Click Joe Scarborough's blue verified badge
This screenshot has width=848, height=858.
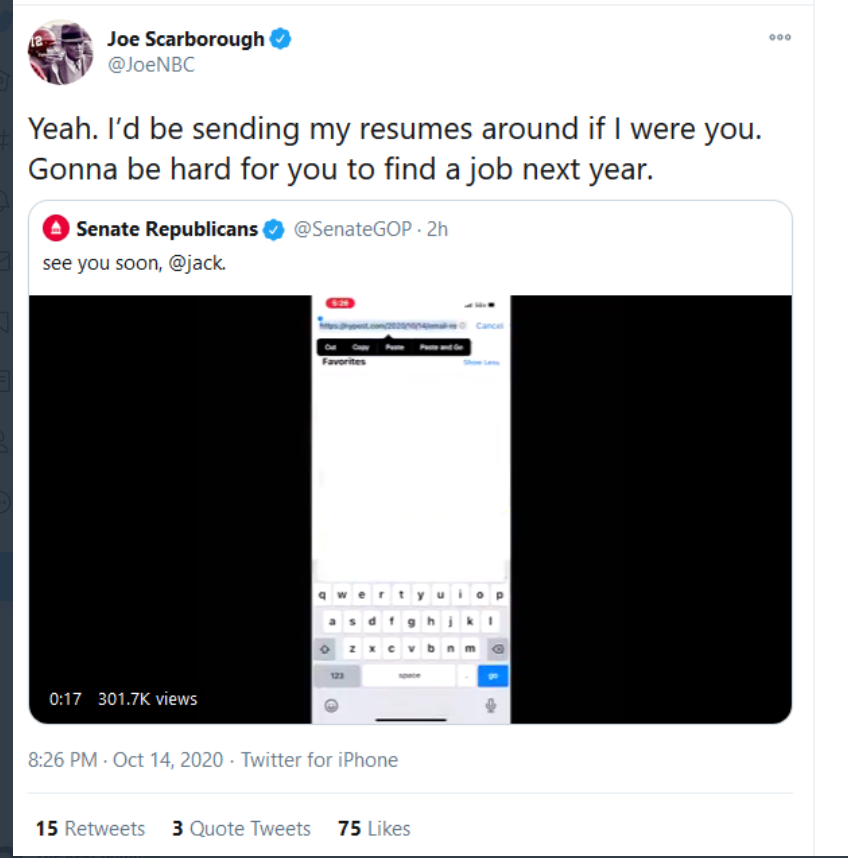tap(280, 39)
